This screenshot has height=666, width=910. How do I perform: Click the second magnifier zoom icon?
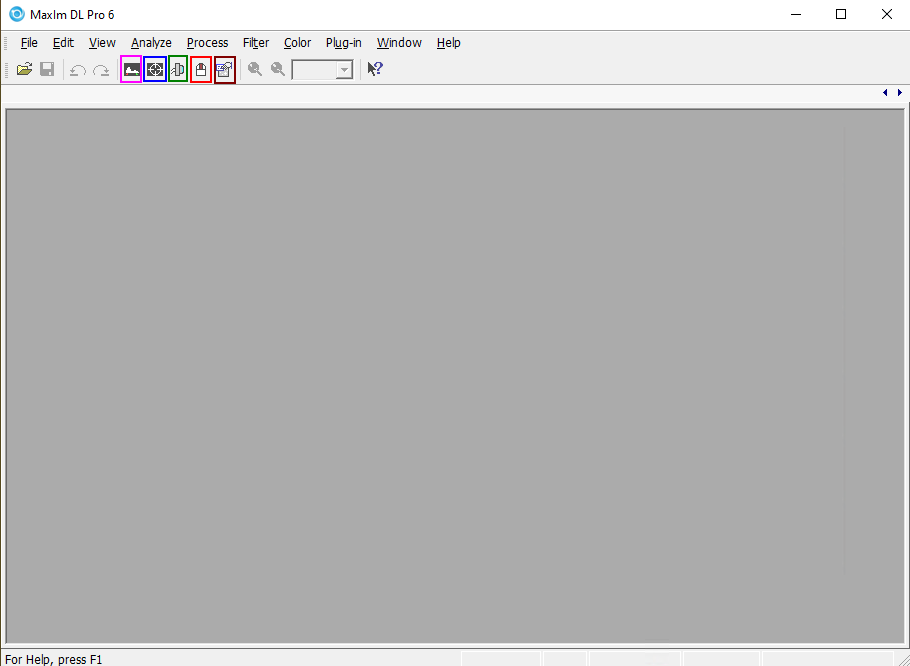point(278,70)
